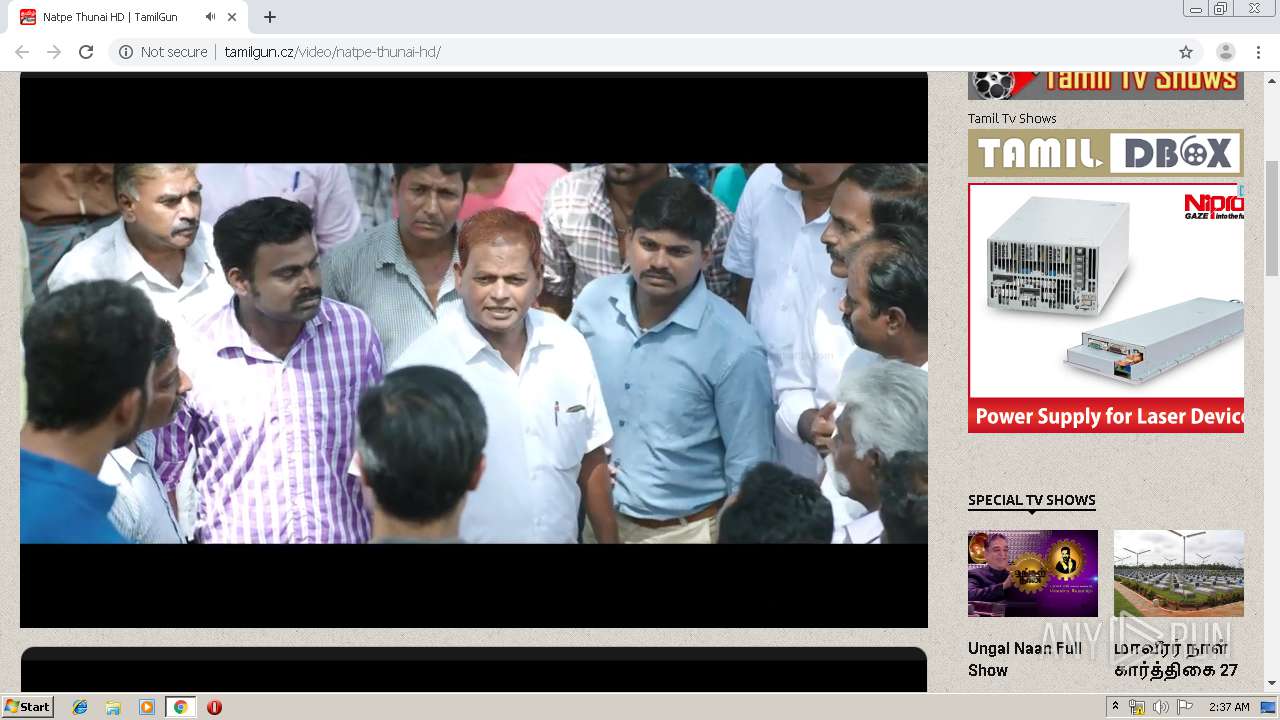Restore down the Chrome window

(1221, 9)
